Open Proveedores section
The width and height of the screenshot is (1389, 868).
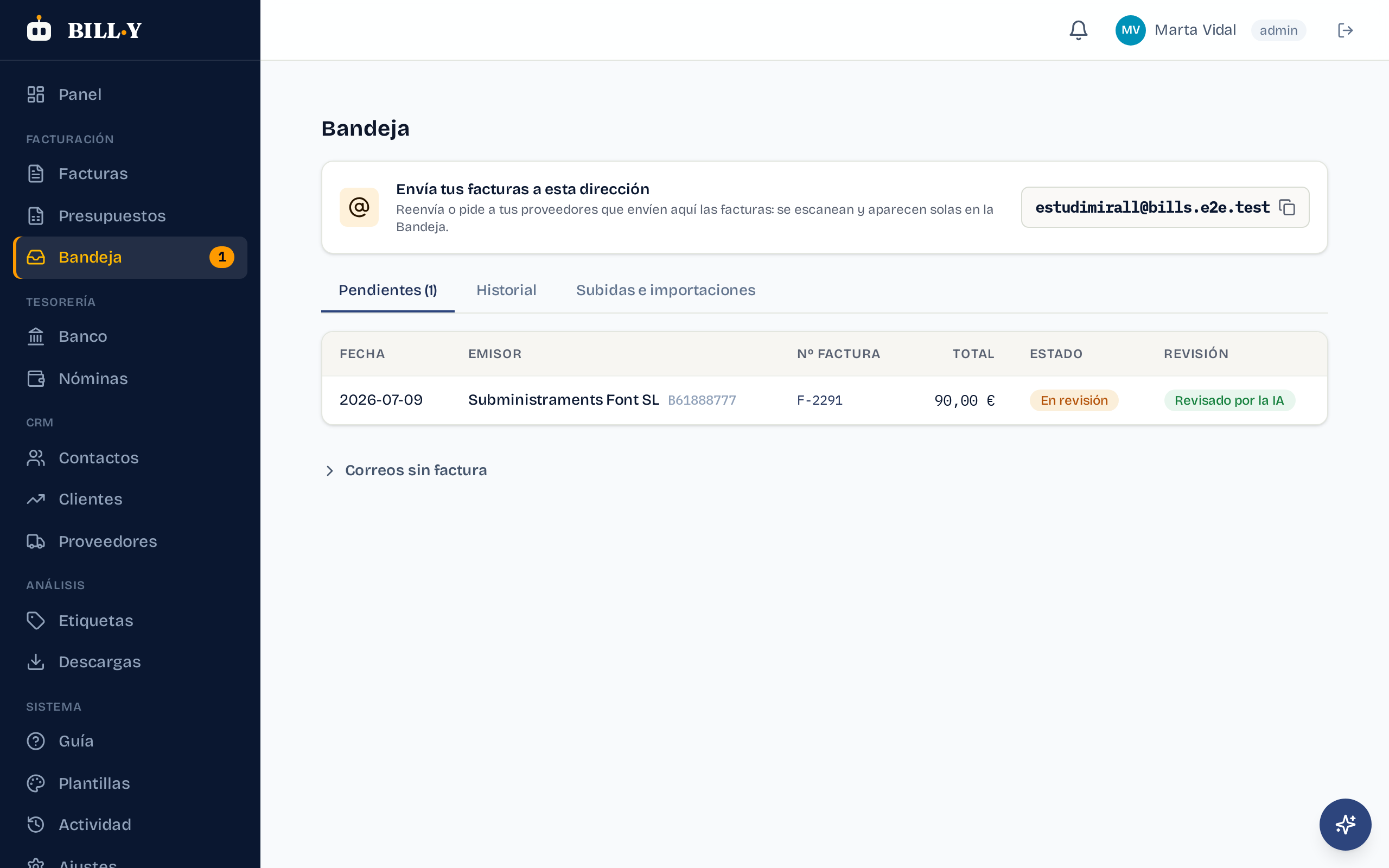pyautogui.click(x=130, y=541)
